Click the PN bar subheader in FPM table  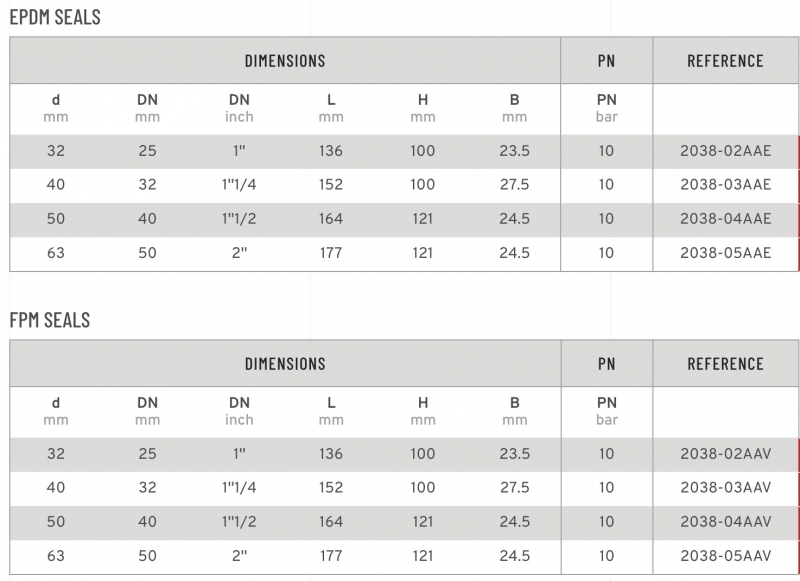[x=606, y=411]
